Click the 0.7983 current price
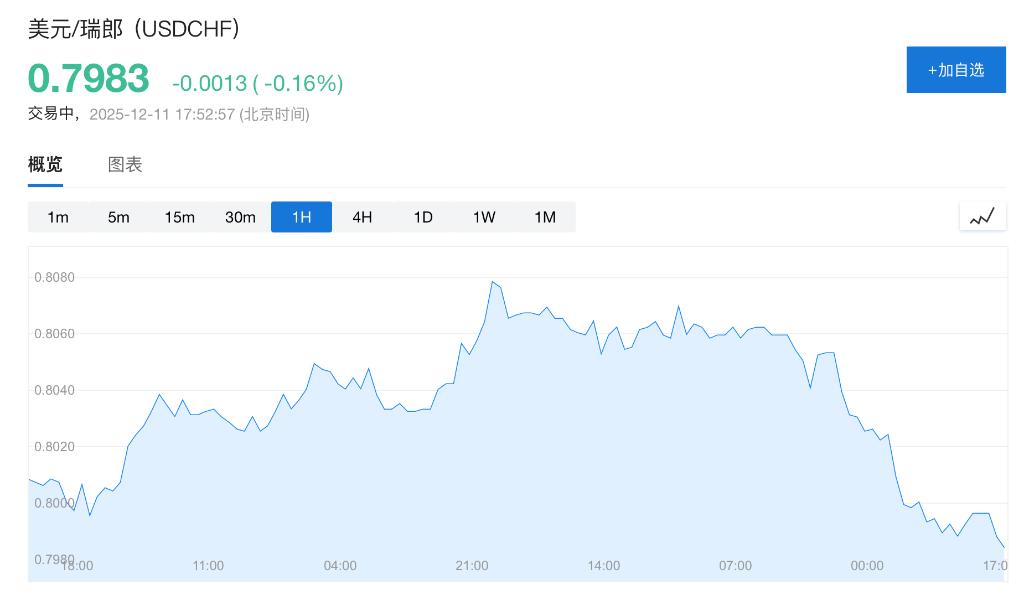This screenshot has height=594, width=1024. (88, 79)
